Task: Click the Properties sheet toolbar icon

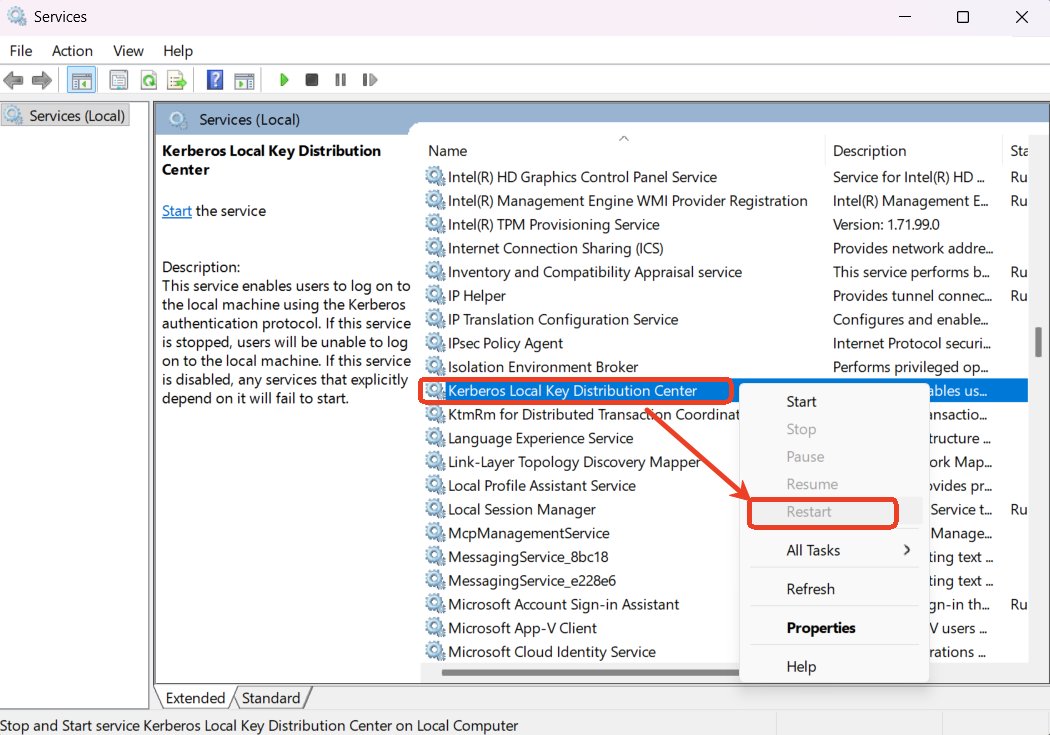Action: click(x=119, y=80)
